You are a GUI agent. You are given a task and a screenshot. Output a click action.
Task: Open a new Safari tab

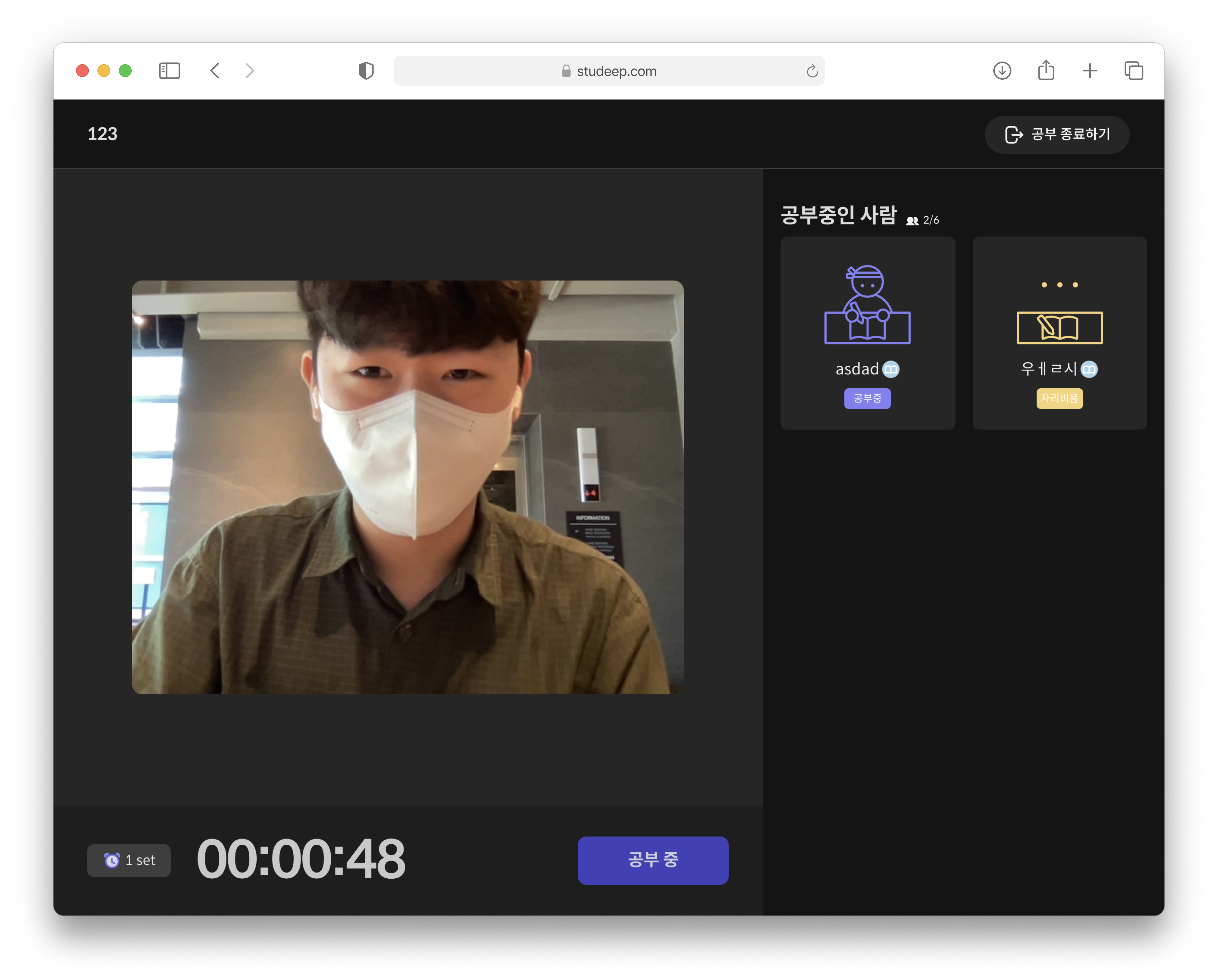(x=1090, y=71)
